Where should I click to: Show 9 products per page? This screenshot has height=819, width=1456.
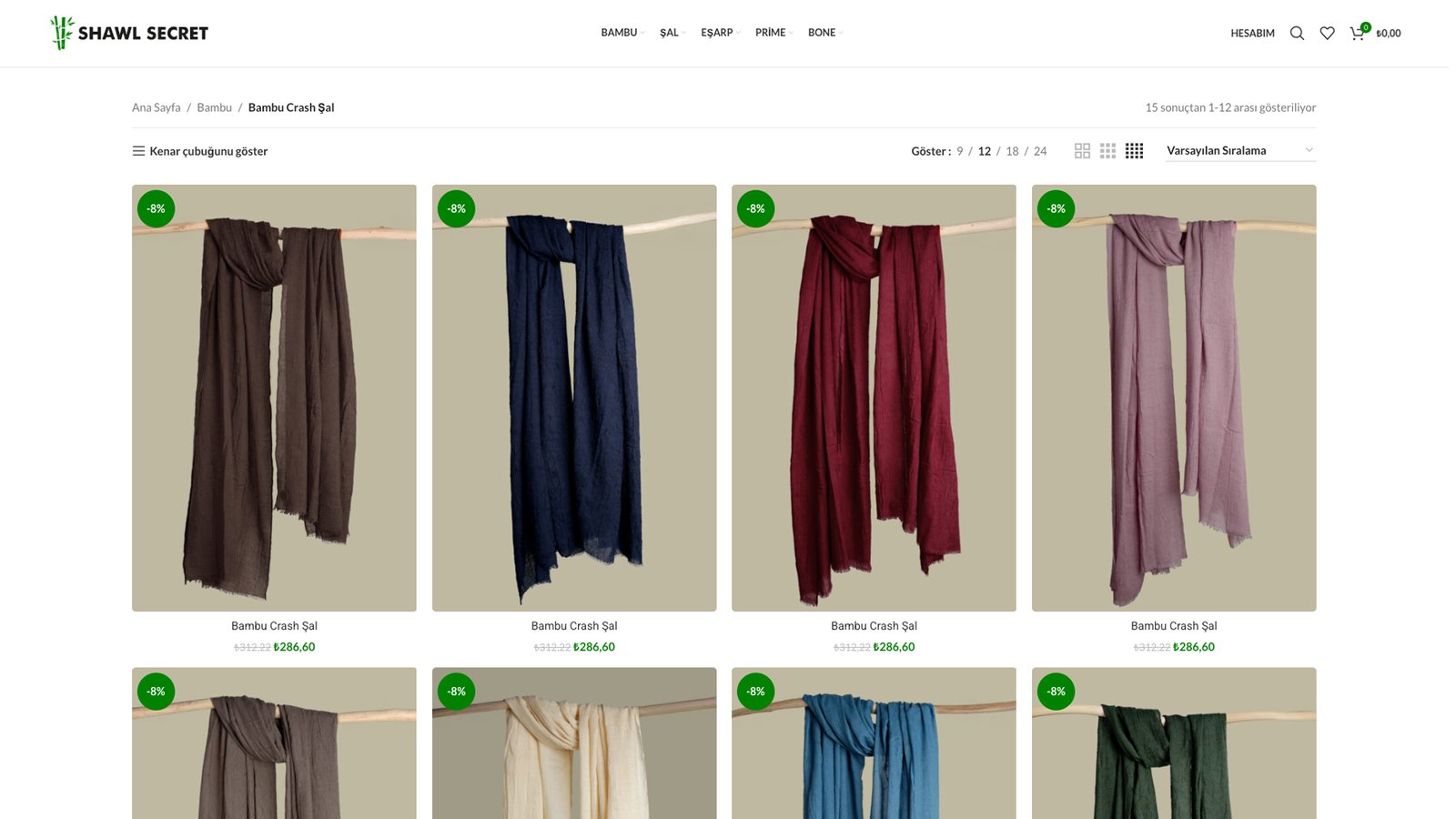tap(959, 151)
